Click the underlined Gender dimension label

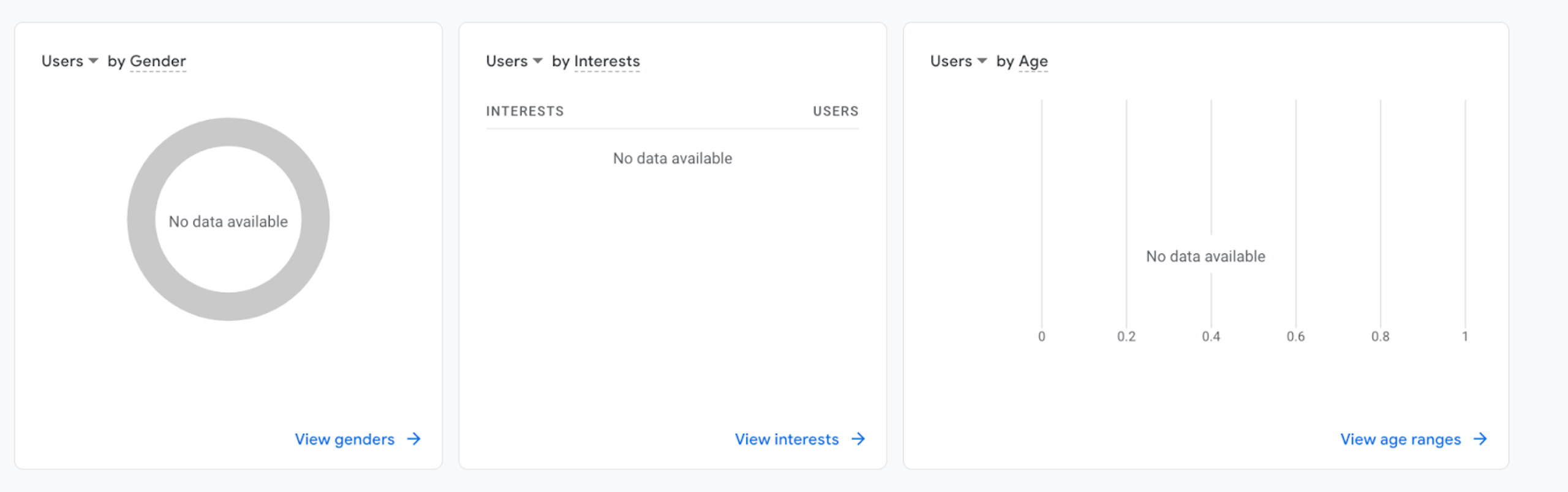click(x=157, y=61)
